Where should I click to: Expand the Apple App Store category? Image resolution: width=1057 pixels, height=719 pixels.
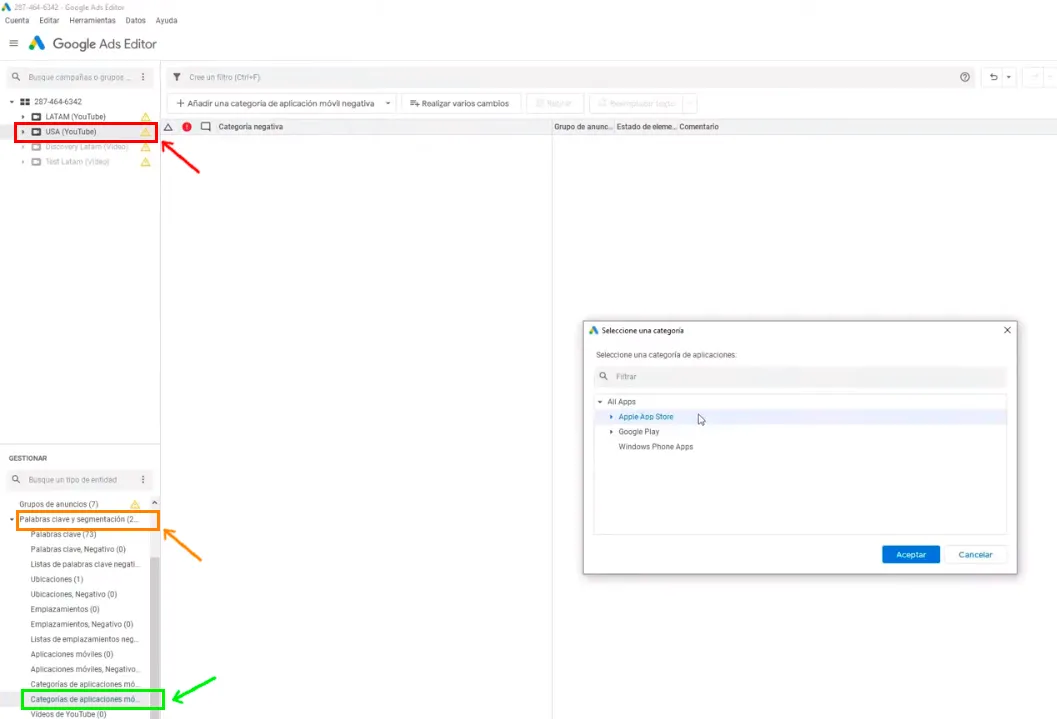click(x=611, y=416)
